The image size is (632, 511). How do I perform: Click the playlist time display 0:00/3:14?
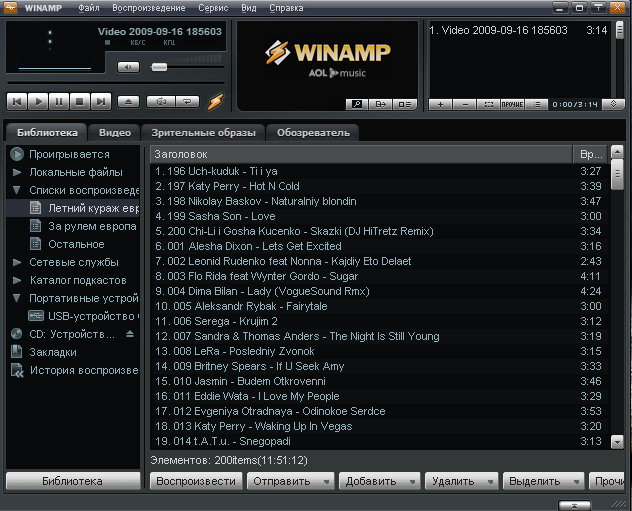click(x=575, y=104)
